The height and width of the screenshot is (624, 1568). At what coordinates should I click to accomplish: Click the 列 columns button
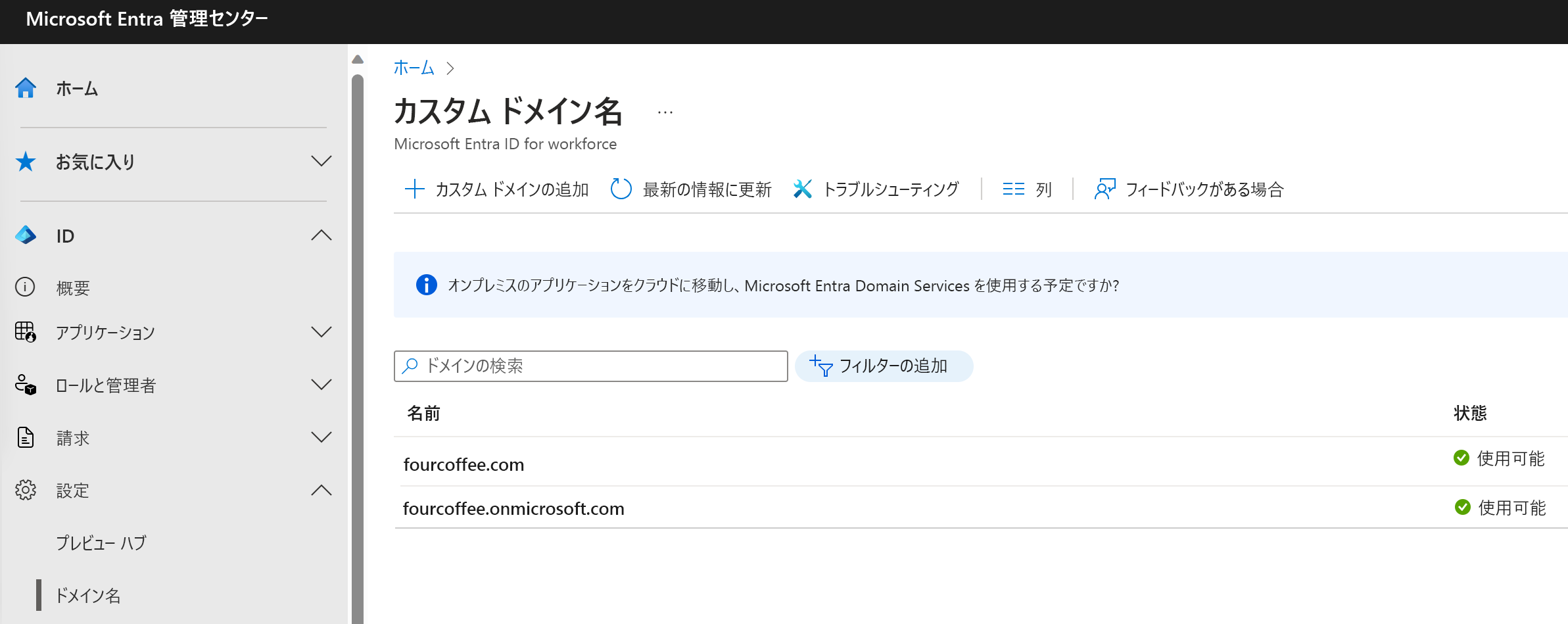coord(1027,189)
